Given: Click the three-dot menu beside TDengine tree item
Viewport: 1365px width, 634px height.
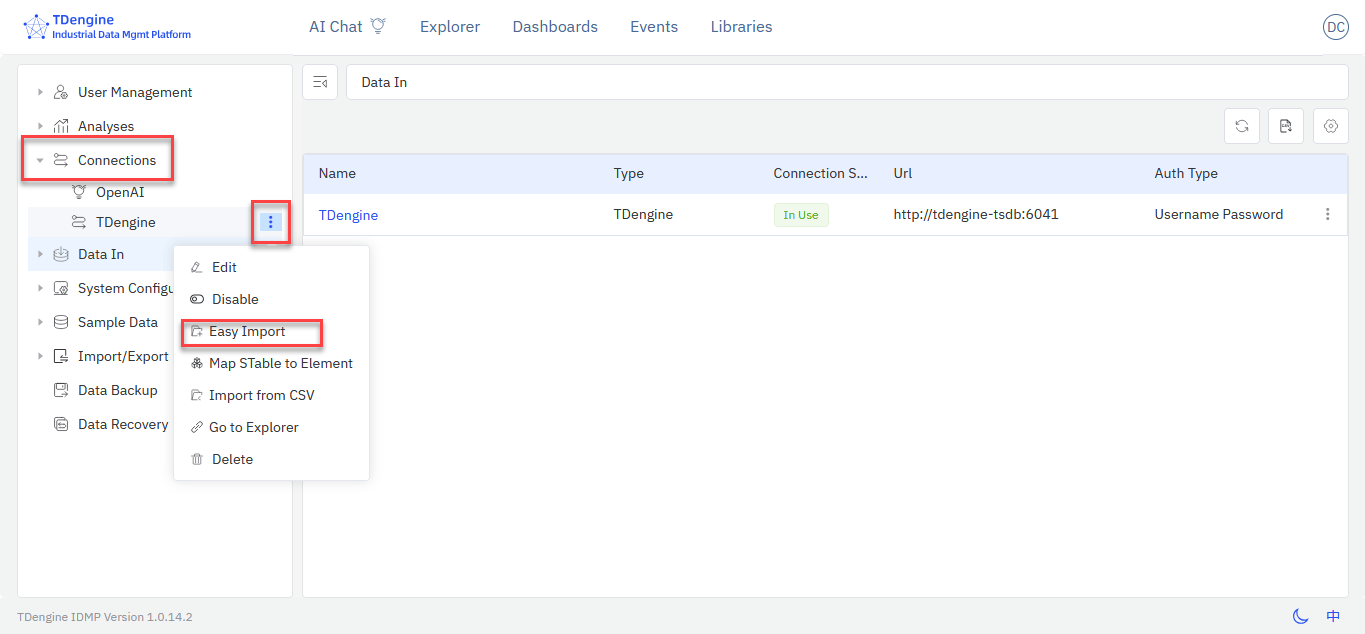Looking at the screenshot, I should click(x=270, y=222).
